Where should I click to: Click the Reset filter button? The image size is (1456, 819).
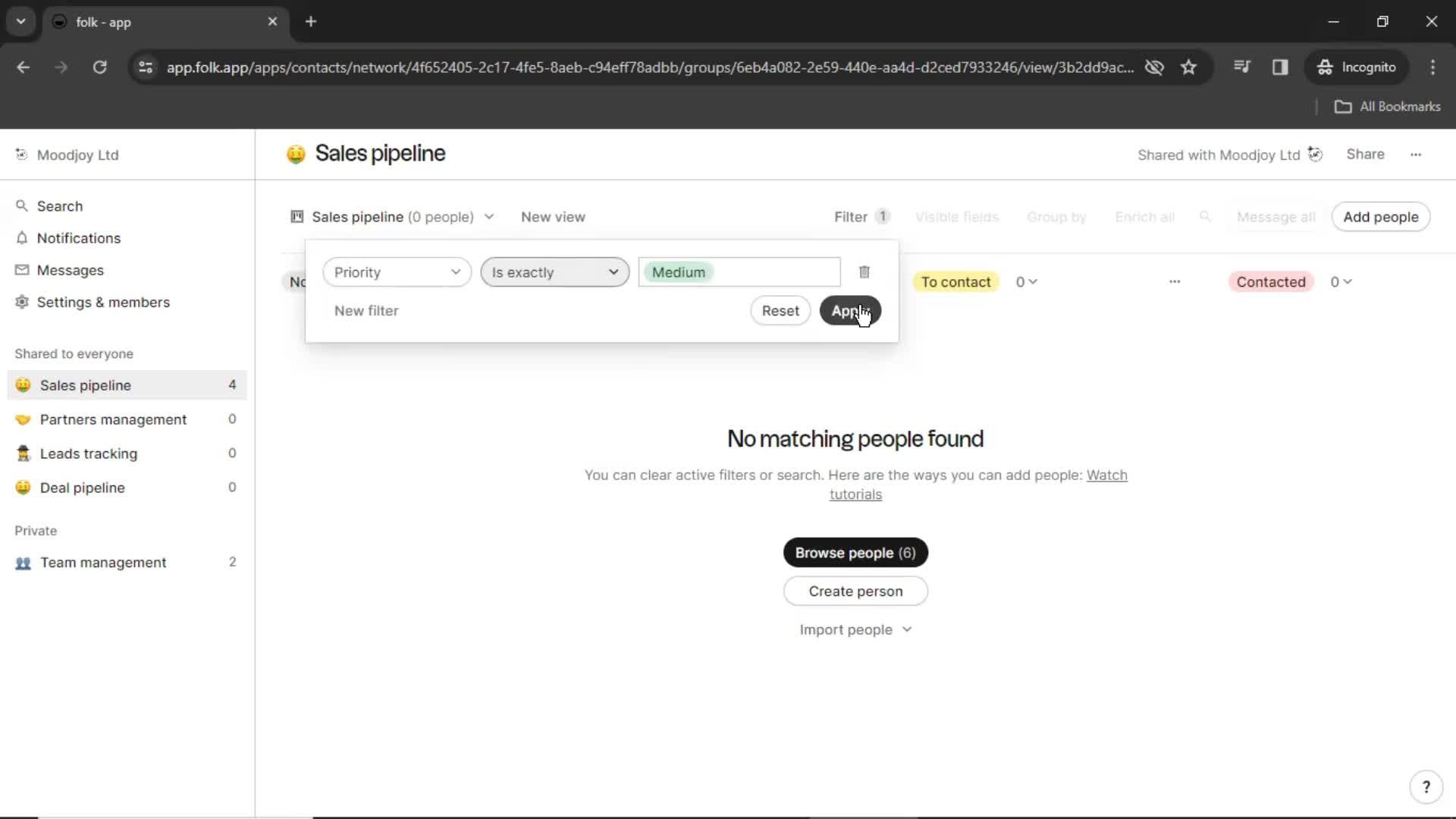(780, 311)
